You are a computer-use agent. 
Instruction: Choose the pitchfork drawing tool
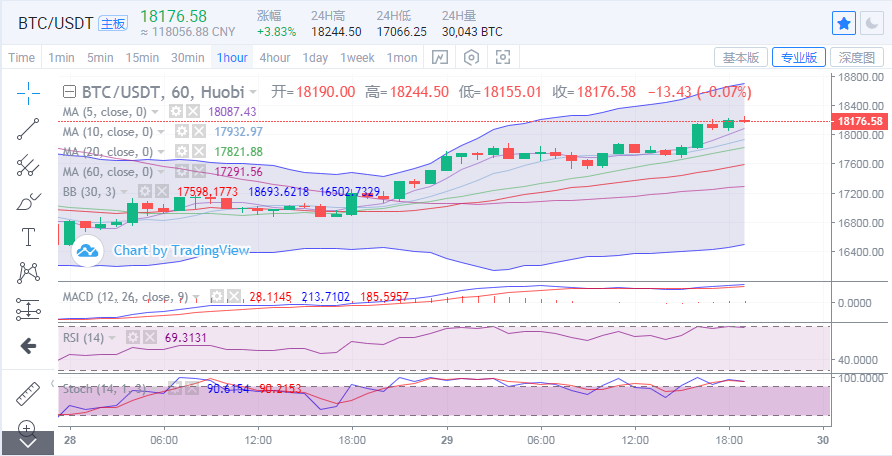point(28,165)
